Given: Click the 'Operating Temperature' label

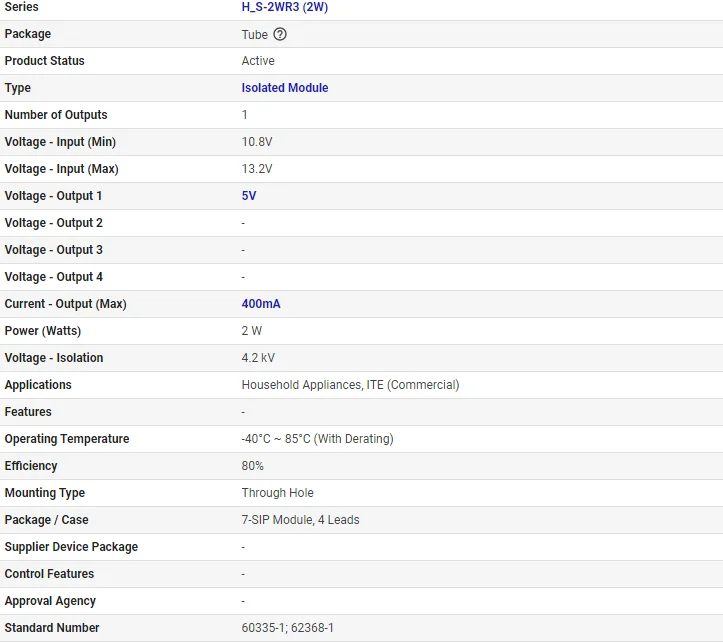Looking at the screenshot, I should pyautogui.click(x=67, y=439).
